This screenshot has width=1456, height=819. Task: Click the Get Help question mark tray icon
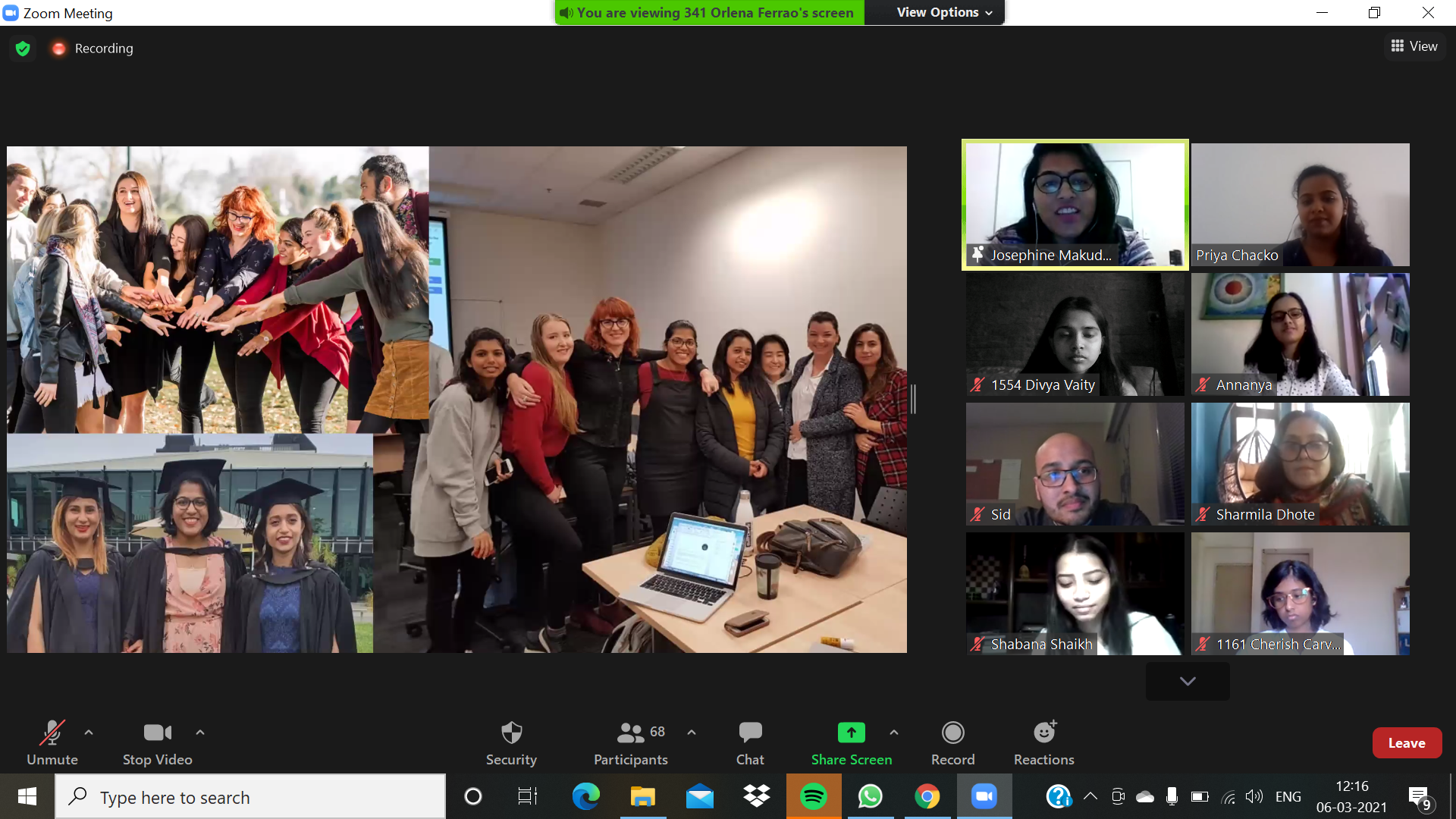[1059, 796]
